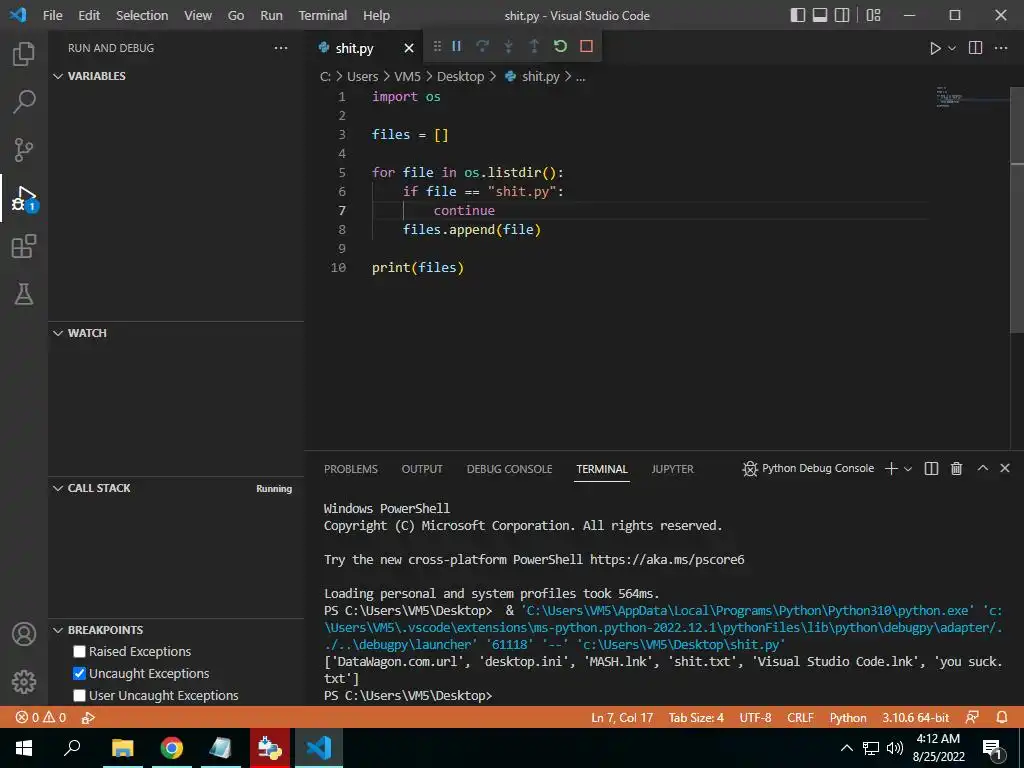The height and width of the screenshot is (768, 1024).
Task: Split the editor right
Action: click(x=976, y=48)
